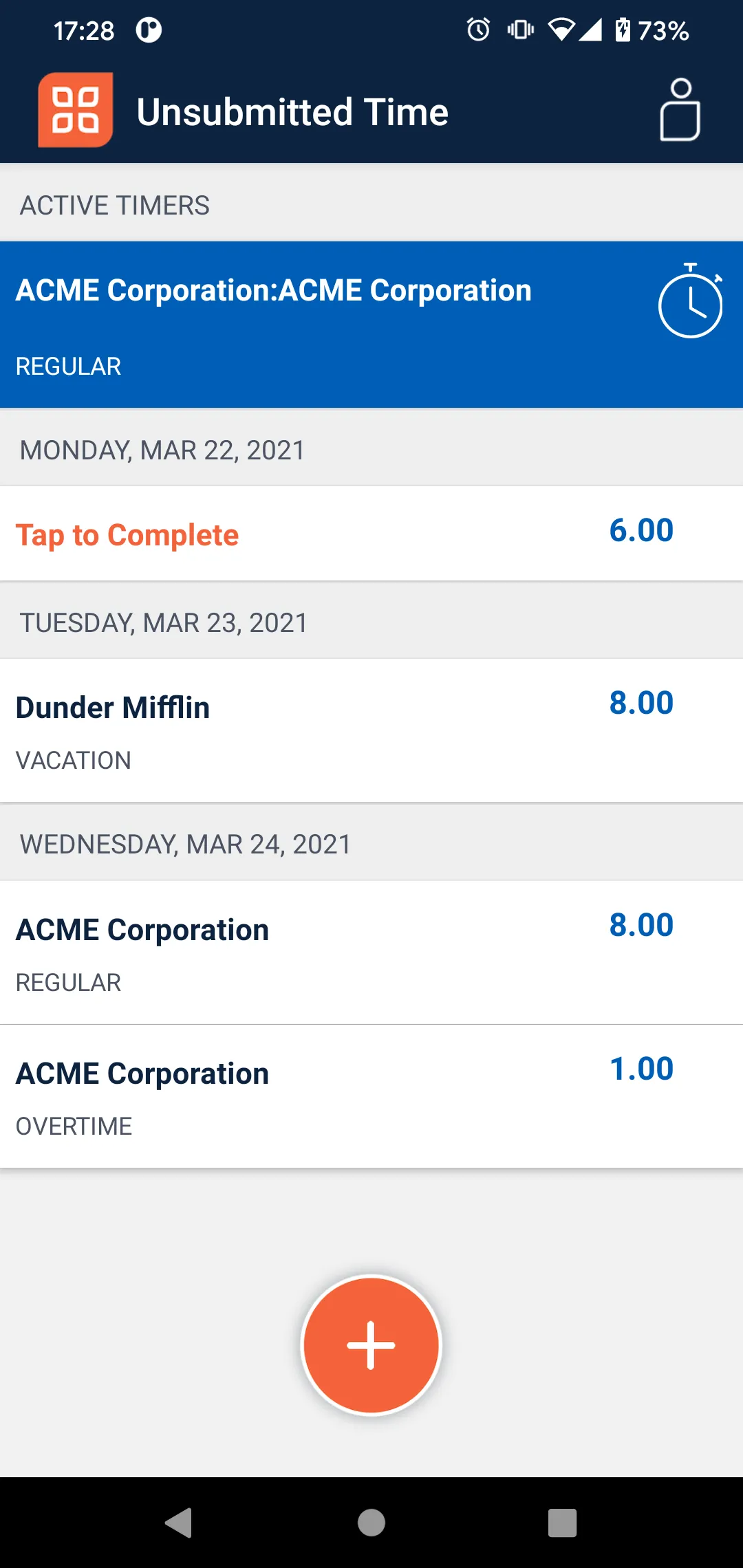This screenshot has width=743, height=1568.
Task: Tap the 1.00 overtime hours value
Action: (641, 1069)
